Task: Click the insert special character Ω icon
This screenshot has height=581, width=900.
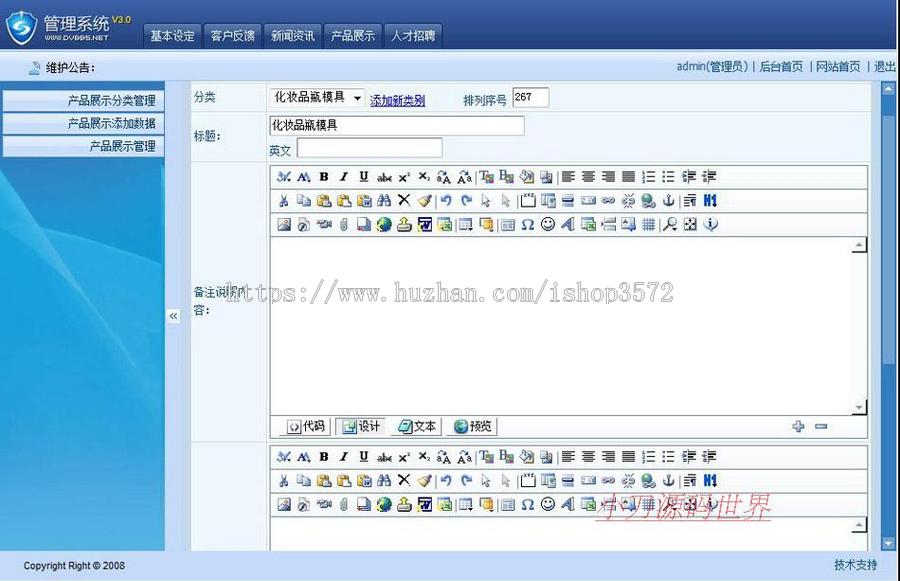Action: pos(529,224)
